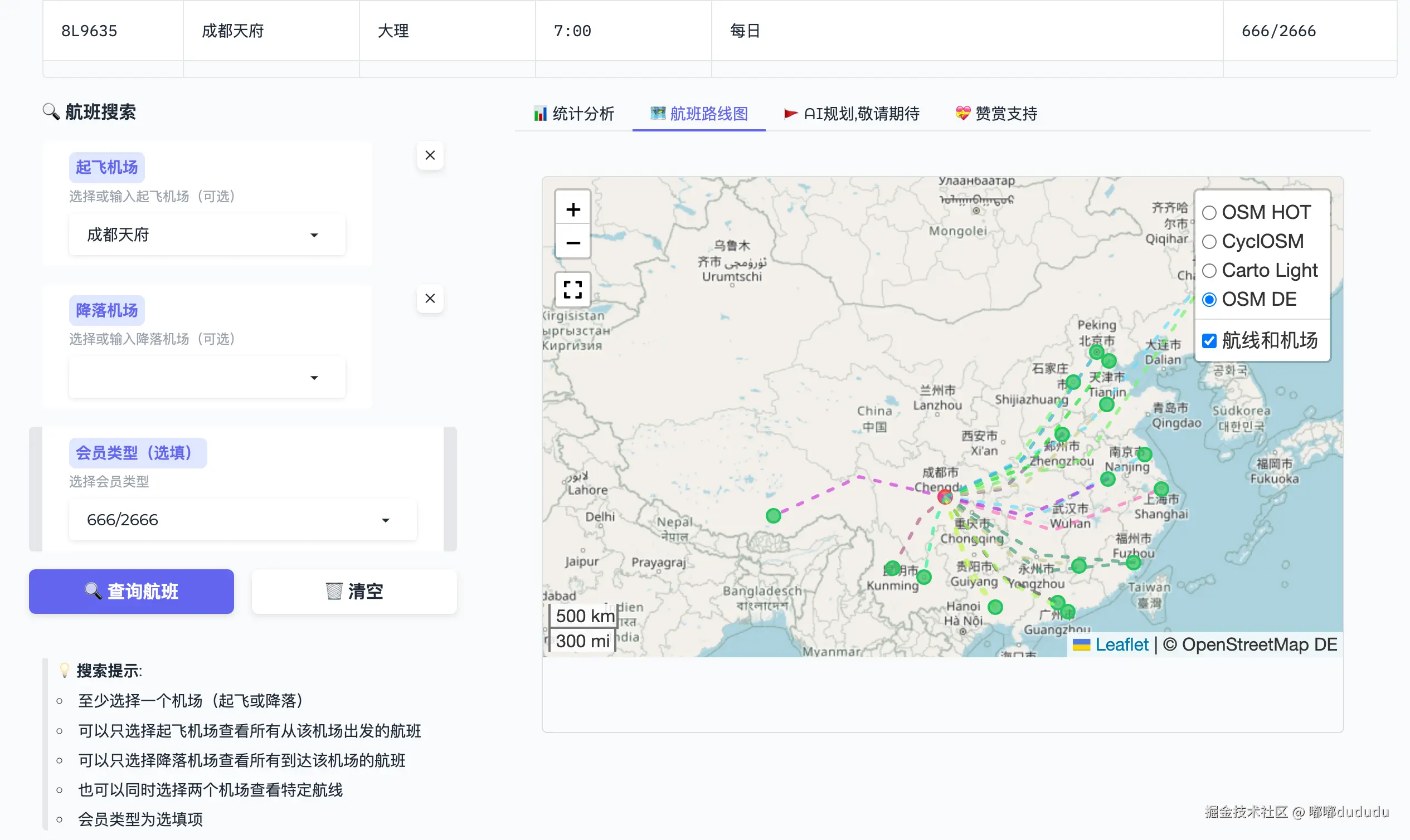Open the 起飞机场 dropdown showing 成都天府
1410x840 pixels.
click(x=207, y=235)
